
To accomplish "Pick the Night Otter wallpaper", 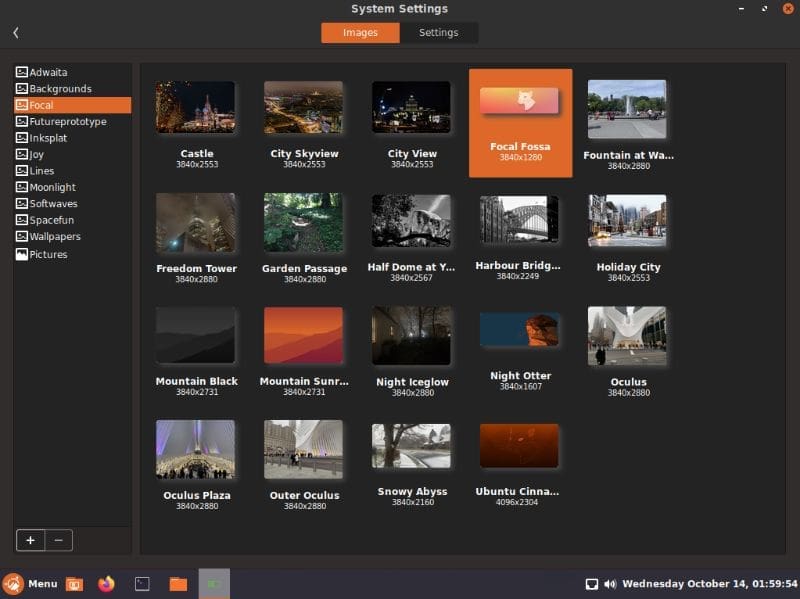I will (x=519, y=330).
